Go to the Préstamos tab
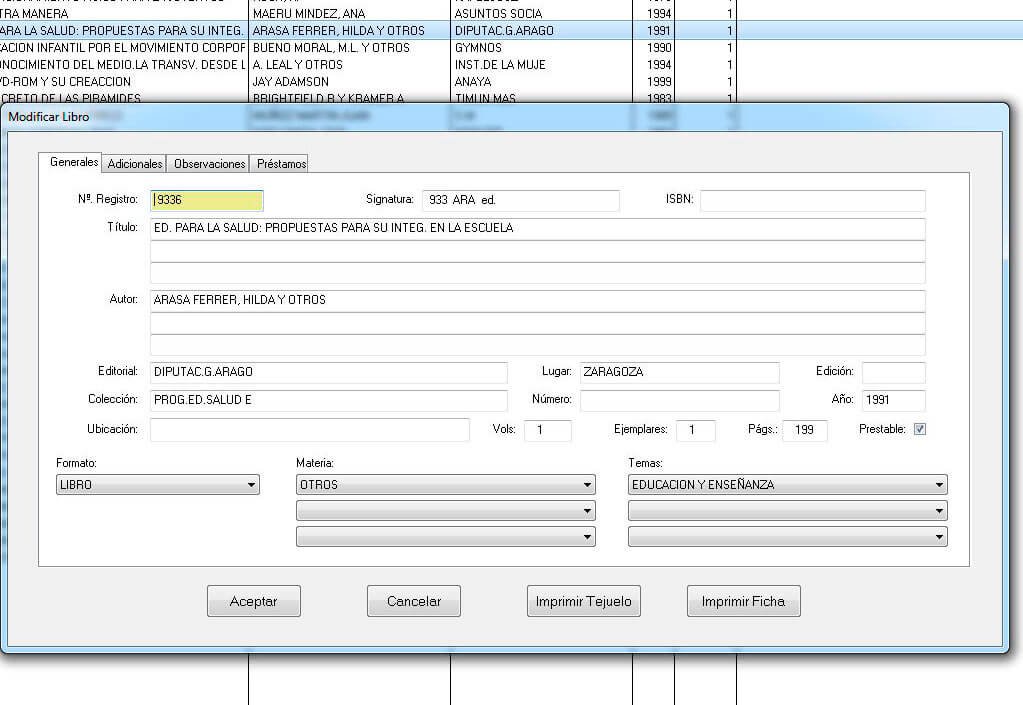The height and width of the screenshot is (705, 1023). coord(280,164)
